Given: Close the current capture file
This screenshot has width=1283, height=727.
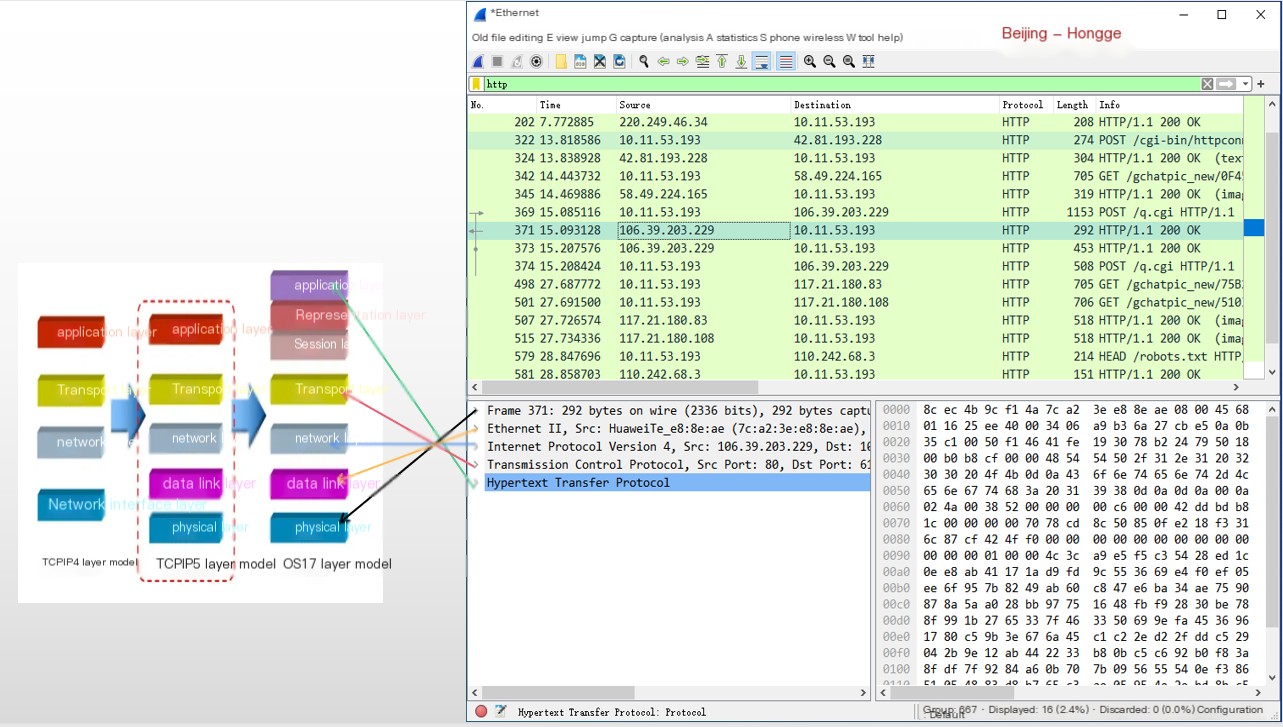Looking at the screenshot, I should 600,62.
